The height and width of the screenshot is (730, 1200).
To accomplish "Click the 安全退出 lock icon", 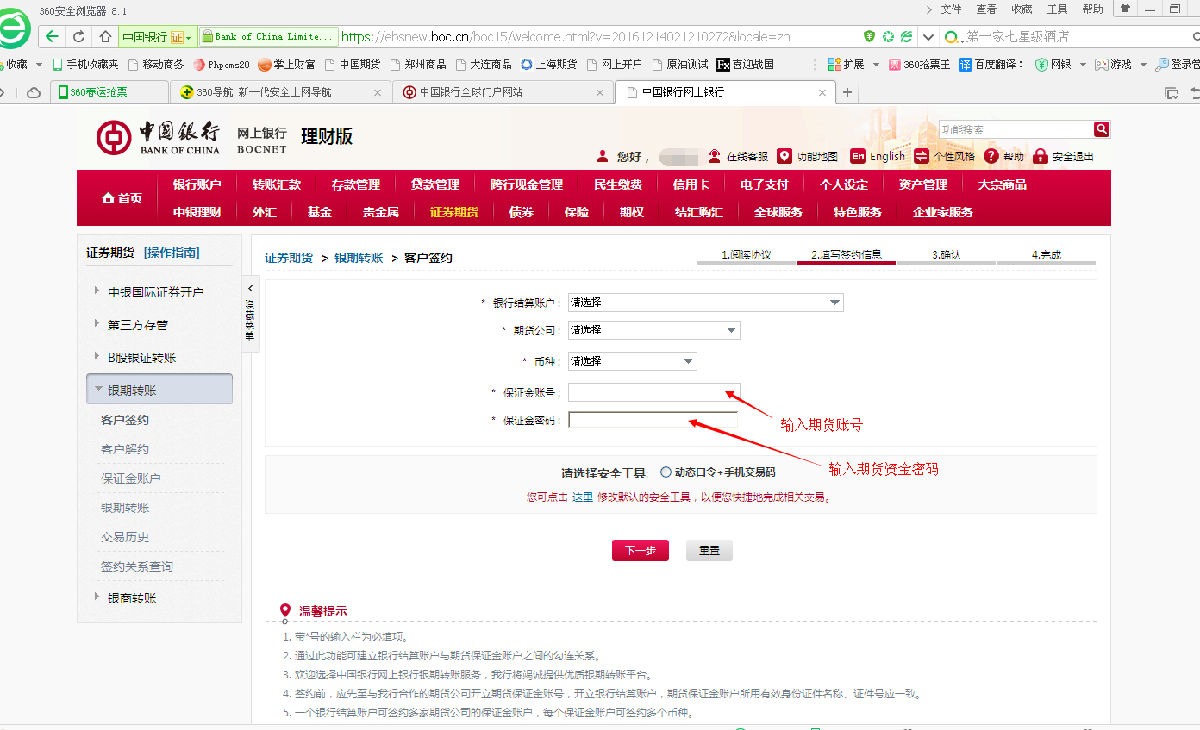I will [x=1040, y=156].
